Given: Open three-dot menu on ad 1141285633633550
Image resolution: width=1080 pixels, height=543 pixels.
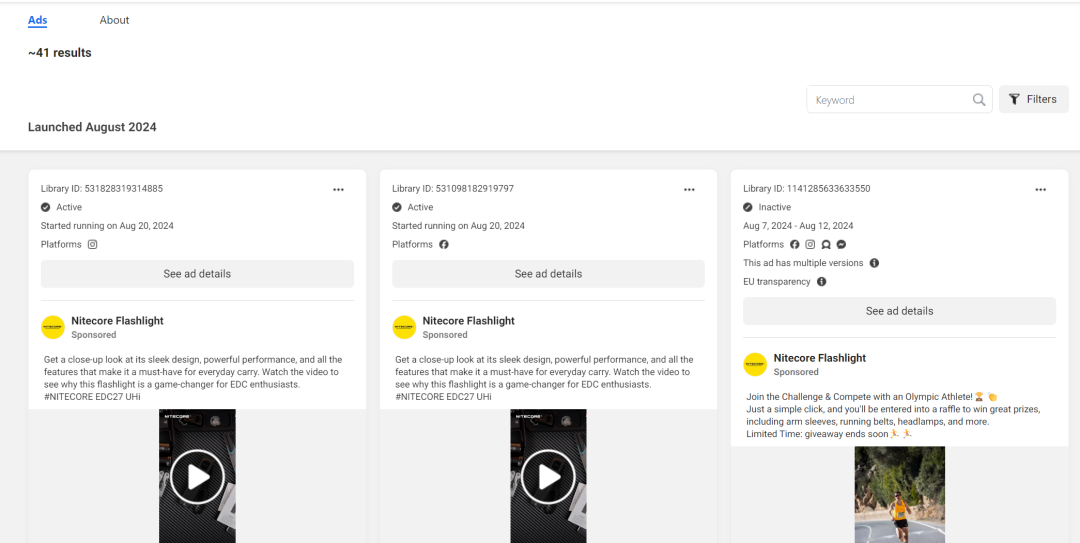Looking at the screenshot, I should pyautogui.click(x=1040, y=189).
